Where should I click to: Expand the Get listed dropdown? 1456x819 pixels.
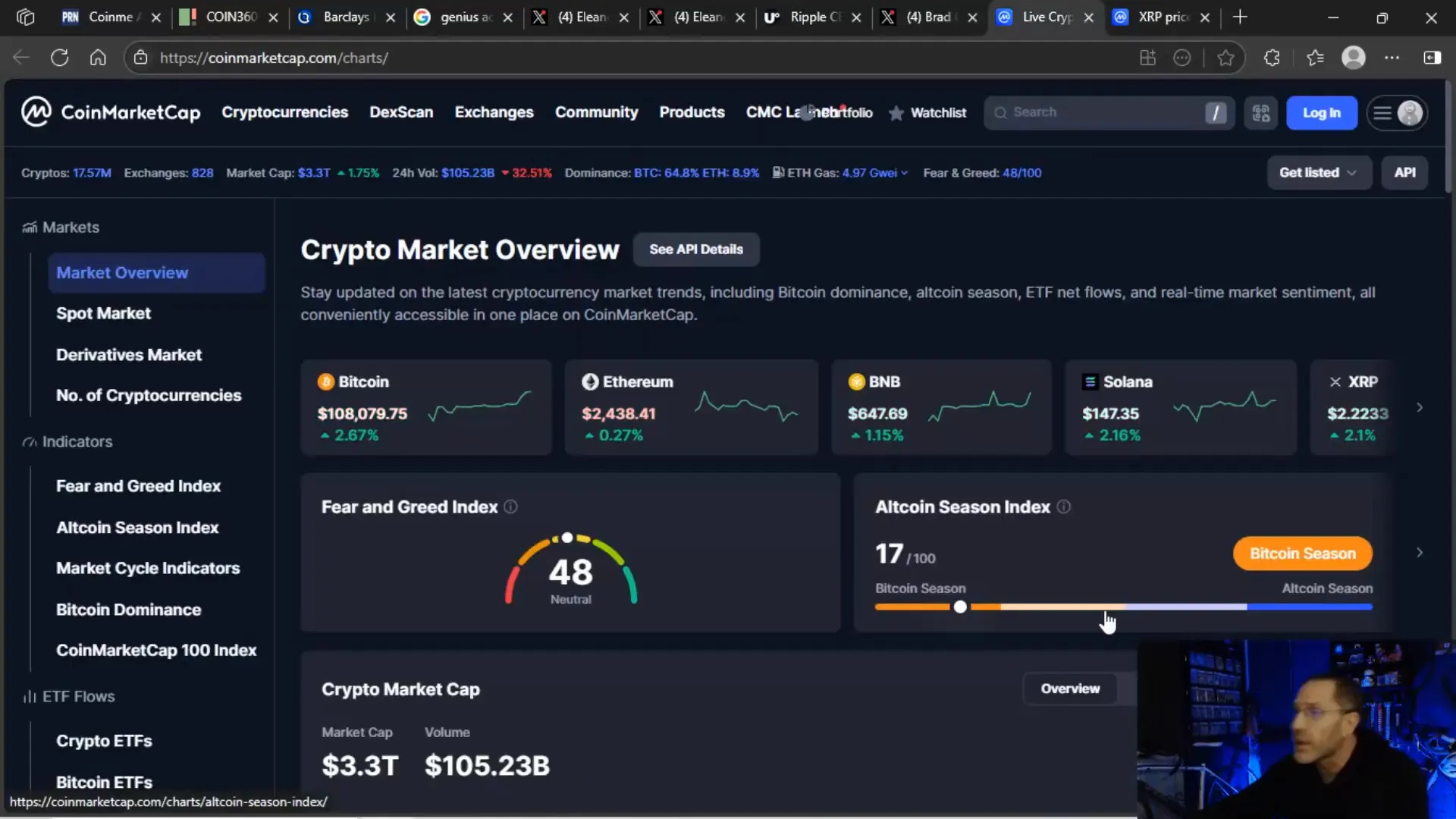click(x=1319, y=173)
